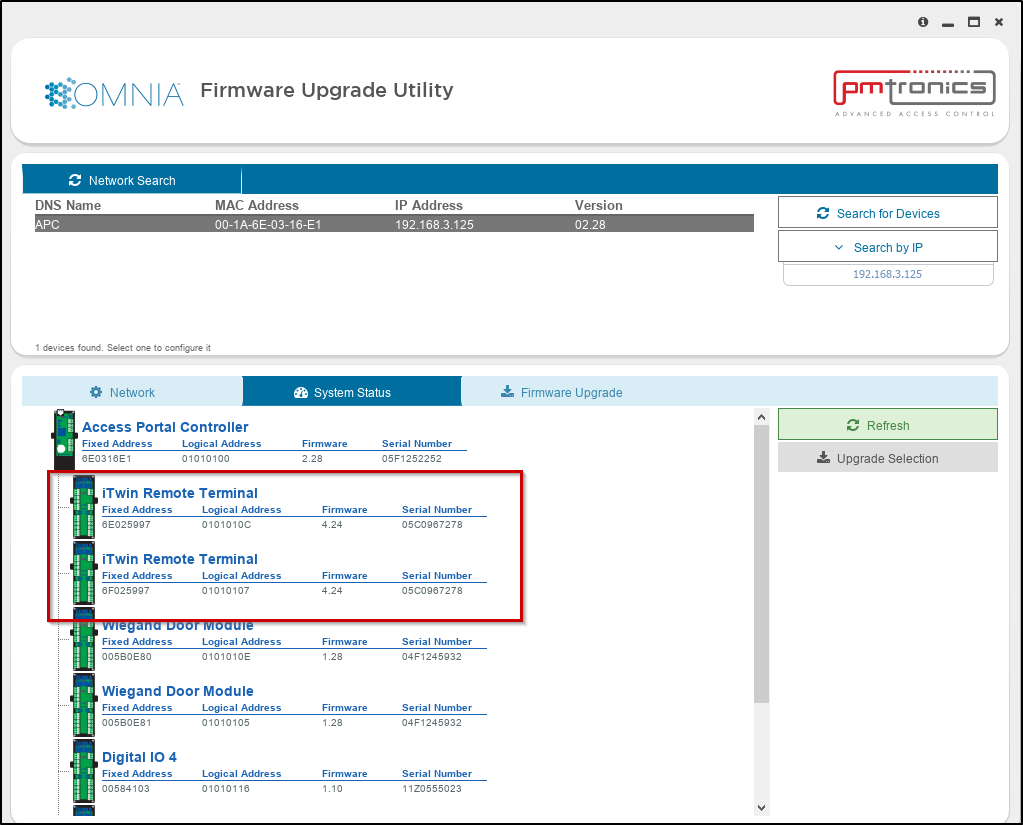
Task: Click the info icon in title bar
Action: pyautogui.click(x=923, y=22)
